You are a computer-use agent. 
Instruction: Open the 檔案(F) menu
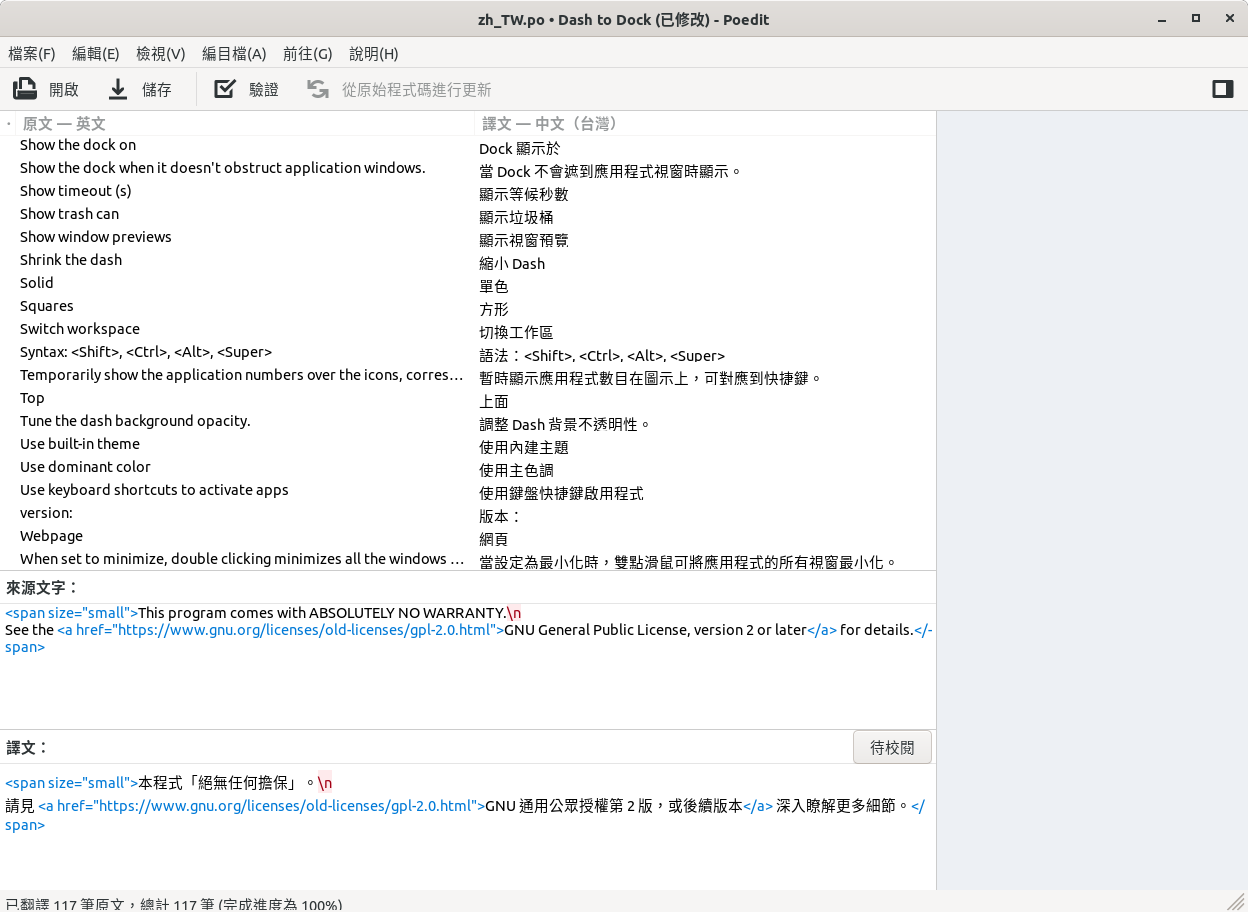[x=32, y=54]
